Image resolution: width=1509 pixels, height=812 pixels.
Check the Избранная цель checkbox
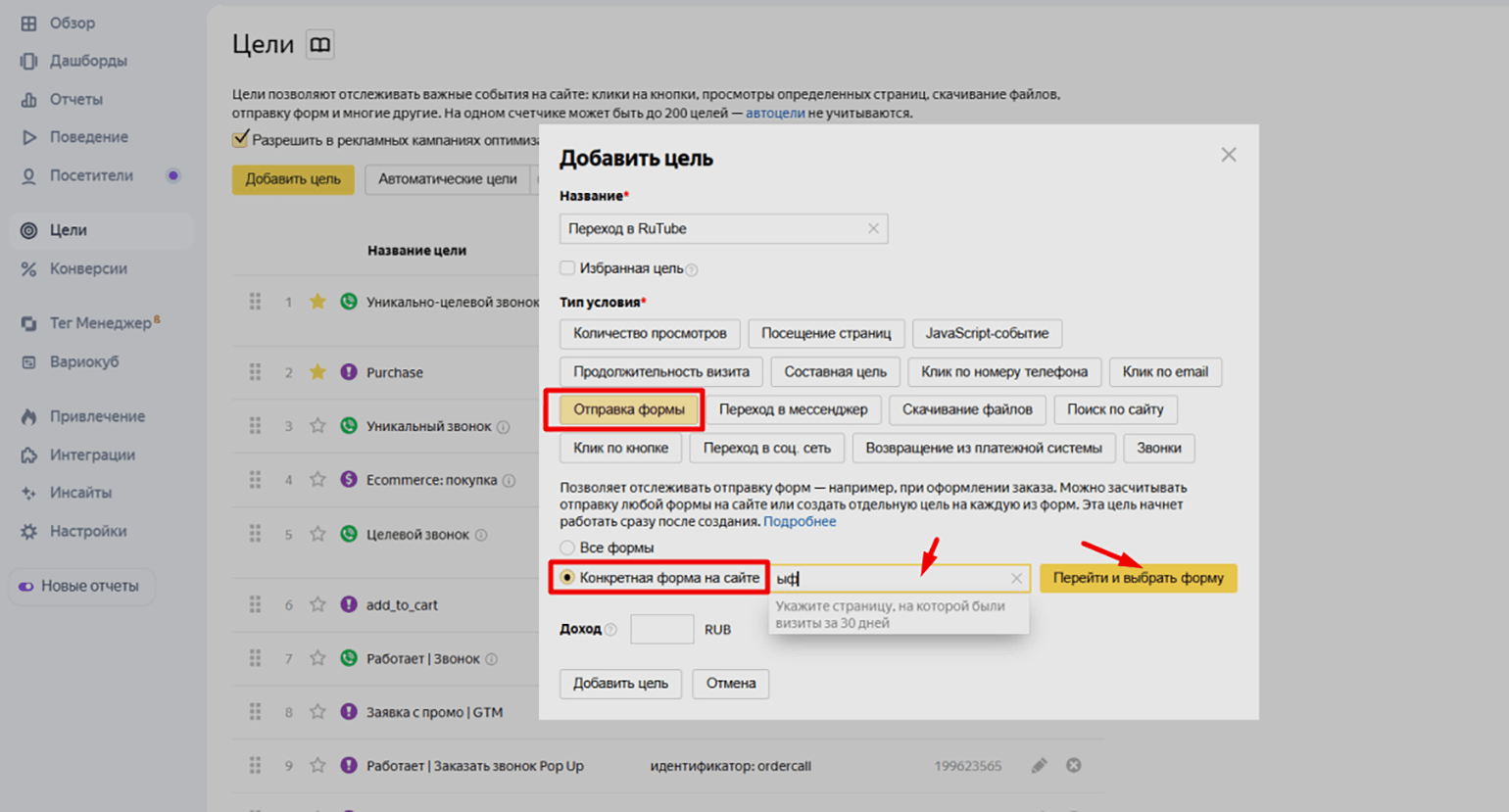coord(567,267)
